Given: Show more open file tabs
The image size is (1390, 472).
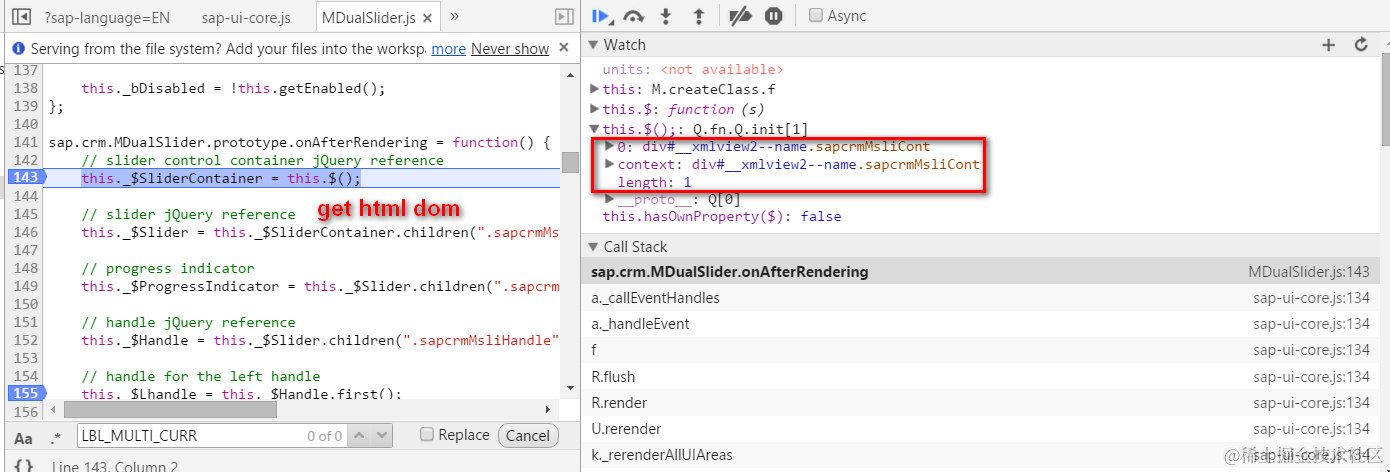Looking at the screenshot, I should click(x=454, y=16).
